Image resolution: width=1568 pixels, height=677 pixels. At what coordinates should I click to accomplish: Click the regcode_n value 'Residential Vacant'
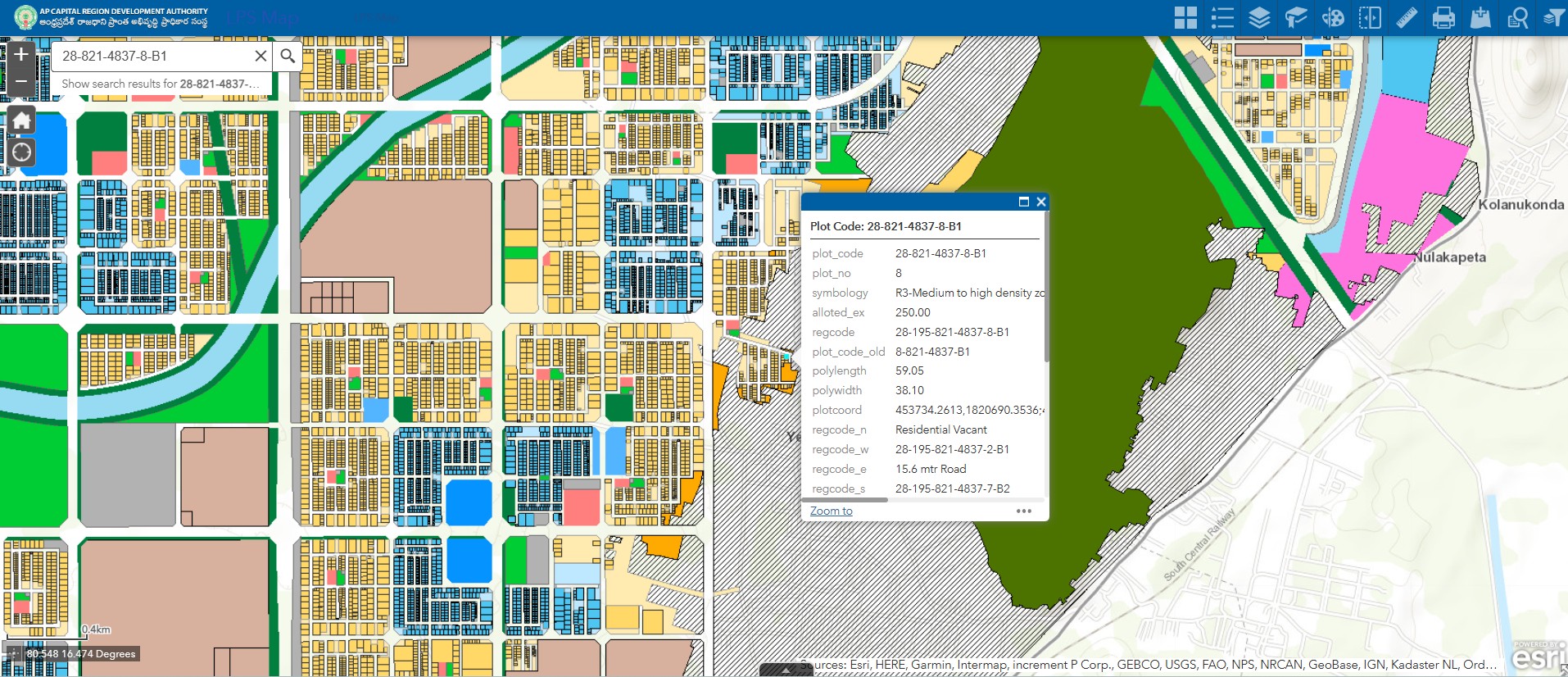[940, 429]
